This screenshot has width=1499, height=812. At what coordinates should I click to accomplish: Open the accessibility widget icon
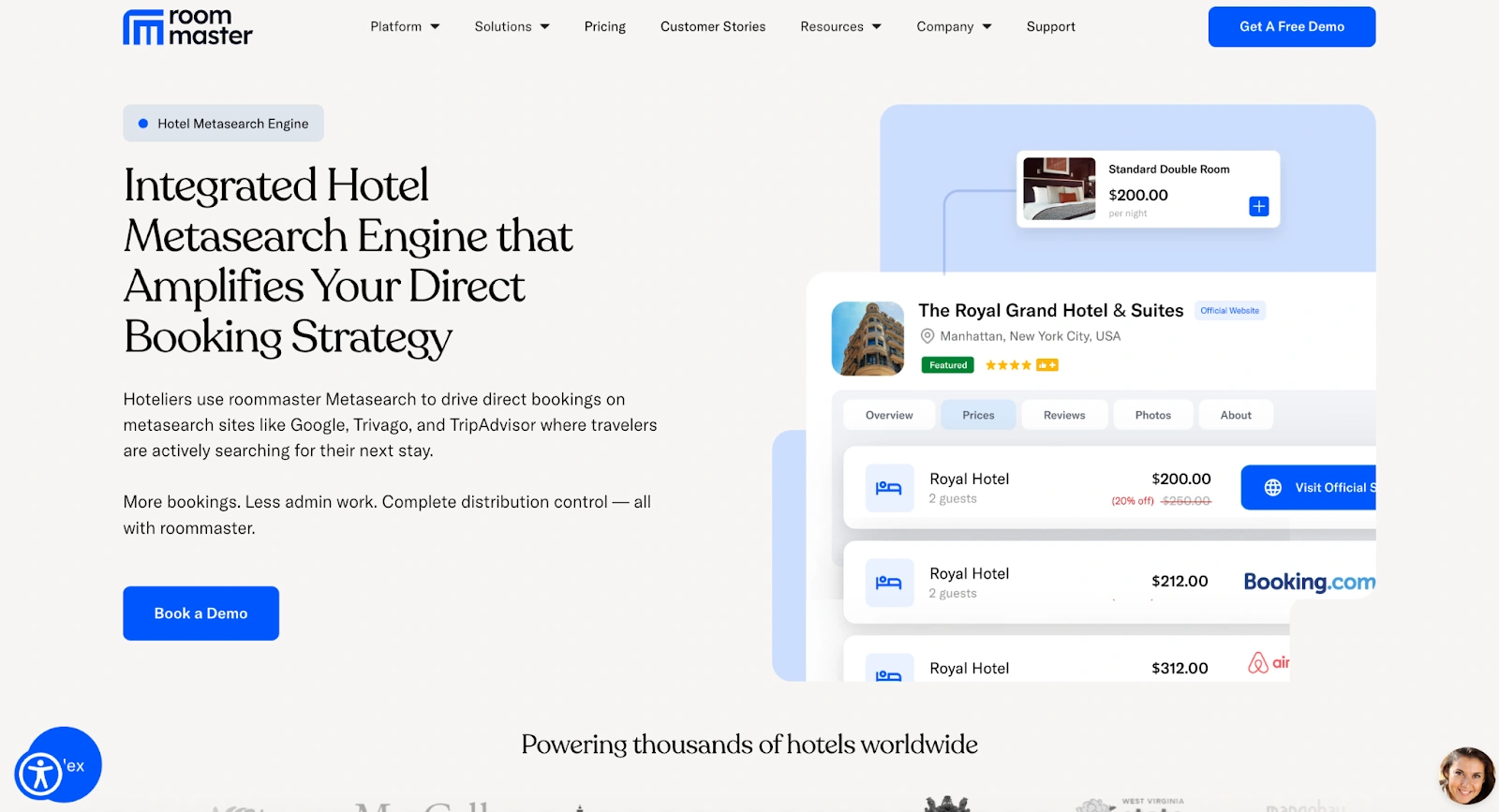40,774
